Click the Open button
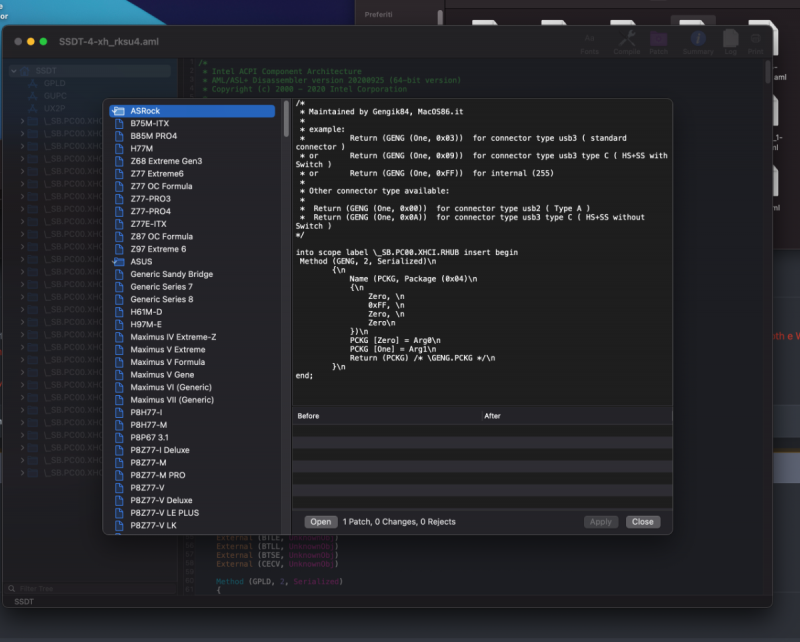Screen dimensions: 800x642 (321, 522)
